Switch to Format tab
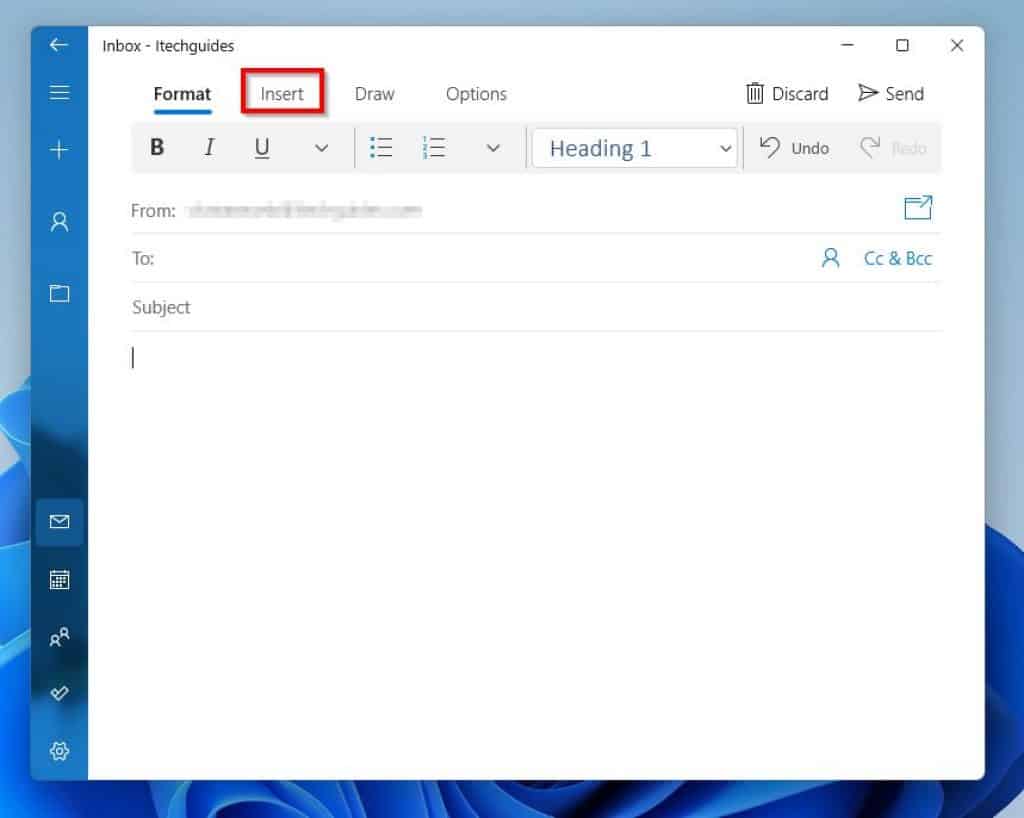 [x=182, y=94]
